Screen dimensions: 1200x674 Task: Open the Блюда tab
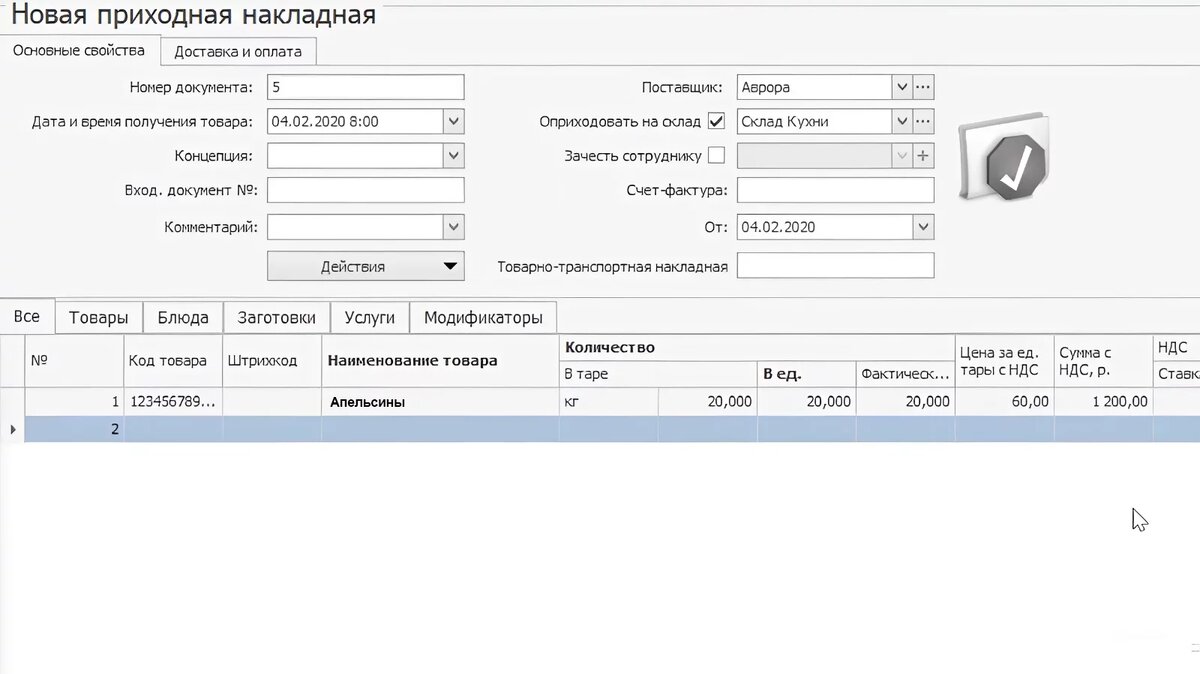pos(180,316)
